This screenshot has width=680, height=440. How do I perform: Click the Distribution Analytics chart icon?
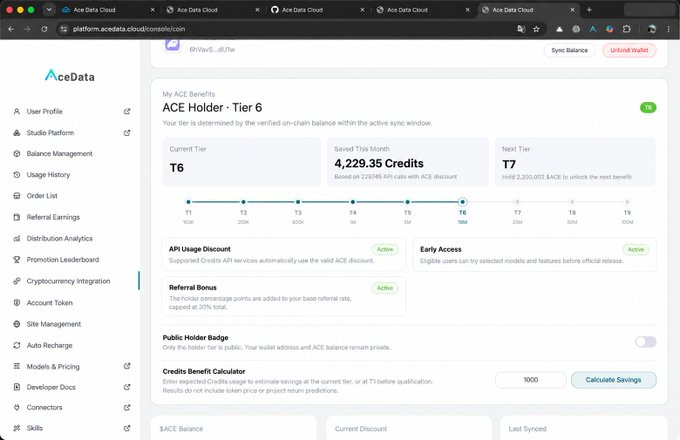click(x=17, y=238)
